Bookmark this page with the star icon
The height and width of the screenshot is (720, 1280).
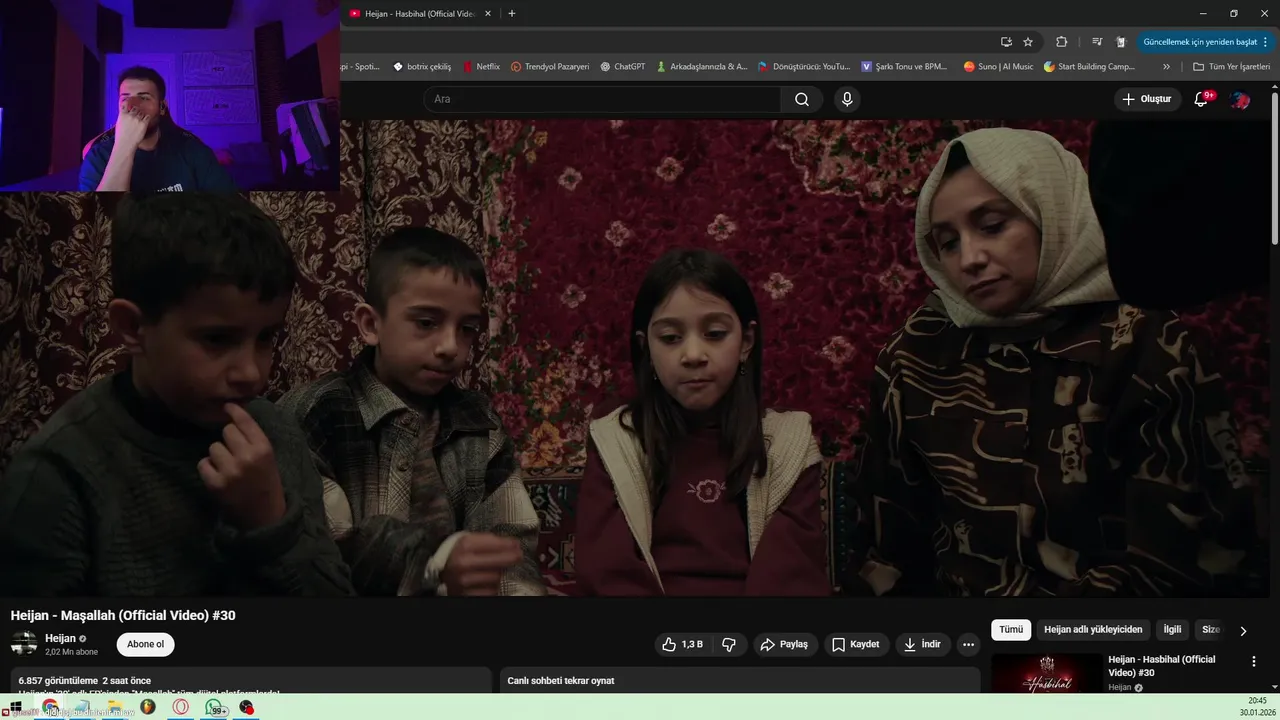tap(1028, 42)
